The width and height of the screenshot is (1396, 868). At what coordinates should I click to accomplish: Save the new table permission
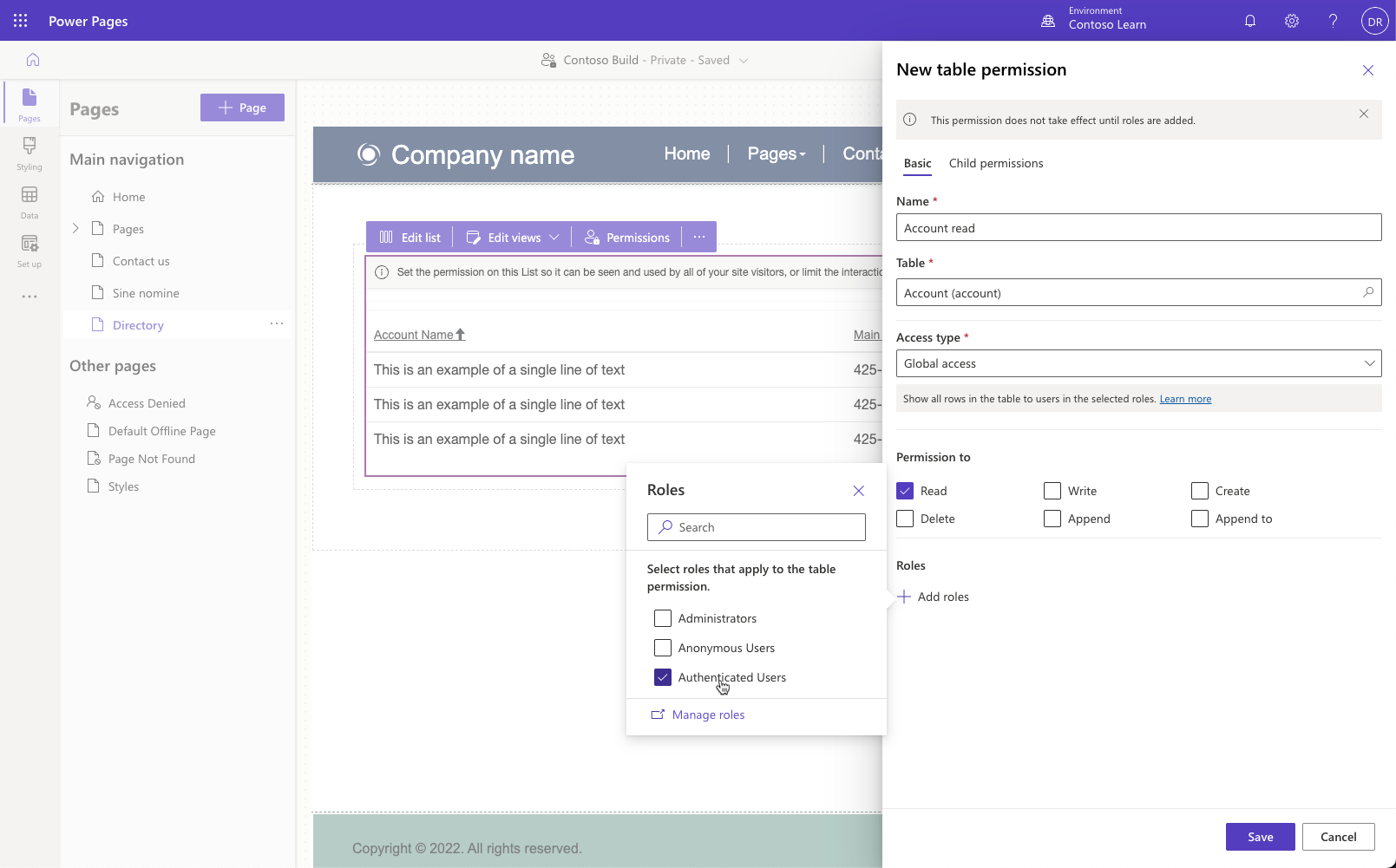(x=1259, y=836)
